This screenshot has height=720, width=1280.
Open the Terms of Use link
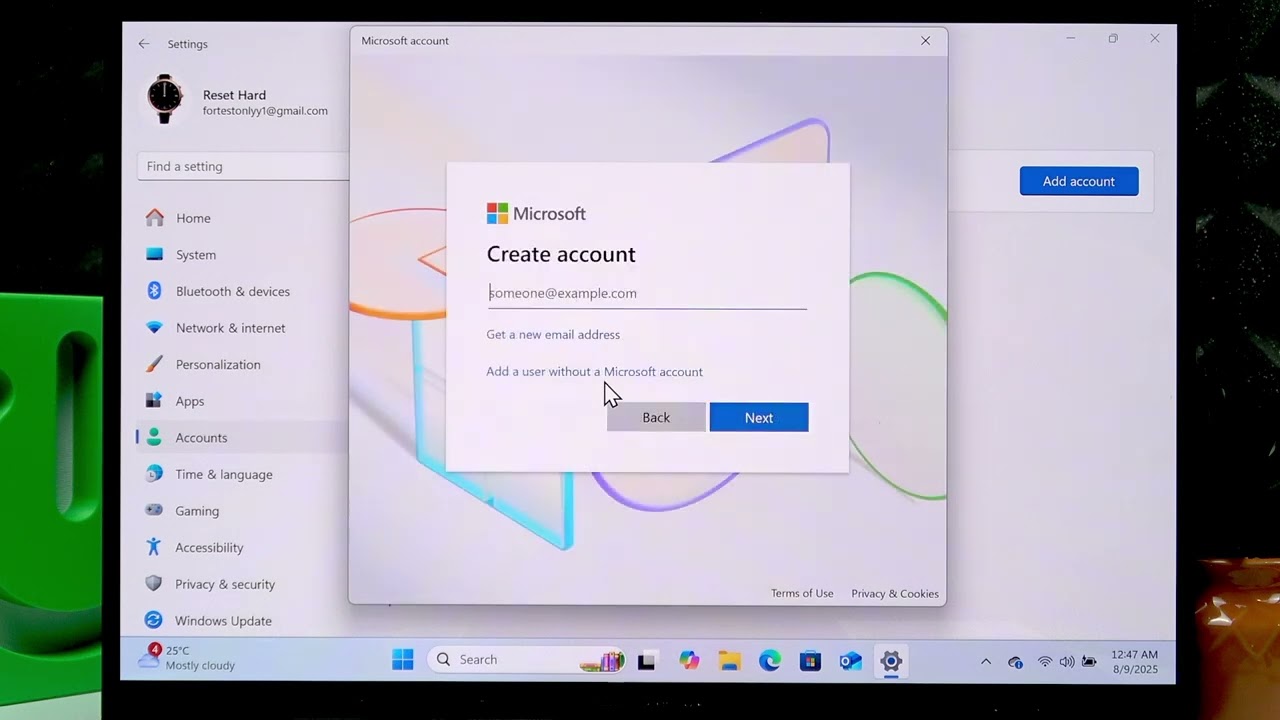click(x=802, y=593)
